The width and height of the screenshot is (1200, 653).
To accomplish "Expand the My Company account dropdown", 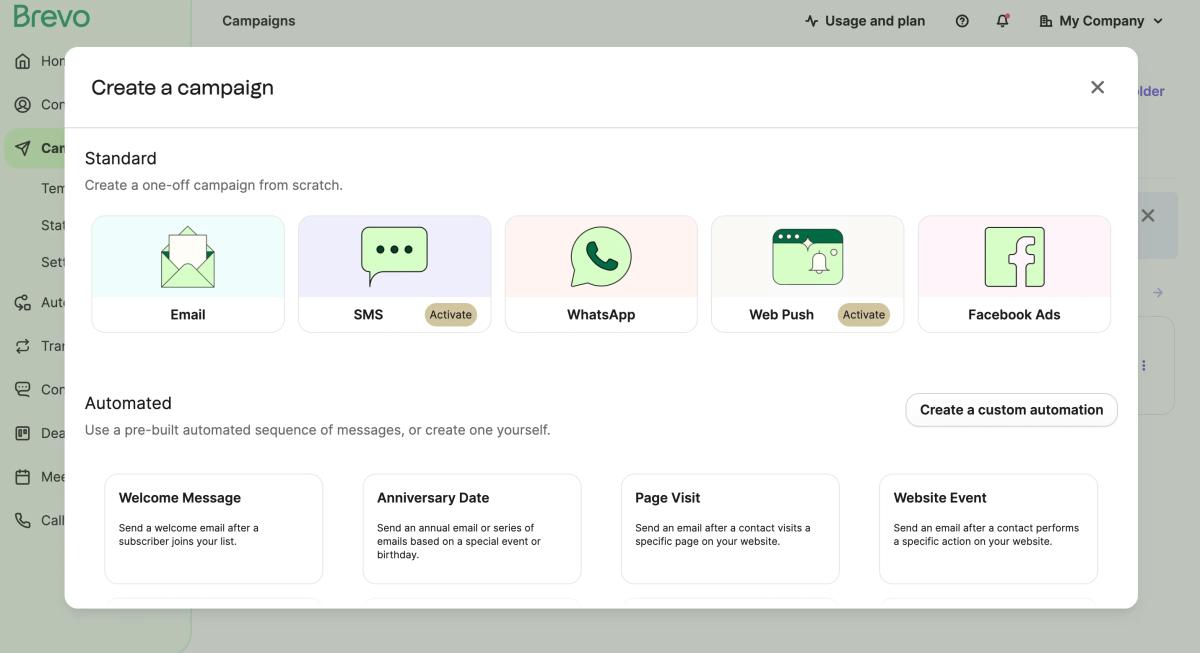I will [1158, 20].
